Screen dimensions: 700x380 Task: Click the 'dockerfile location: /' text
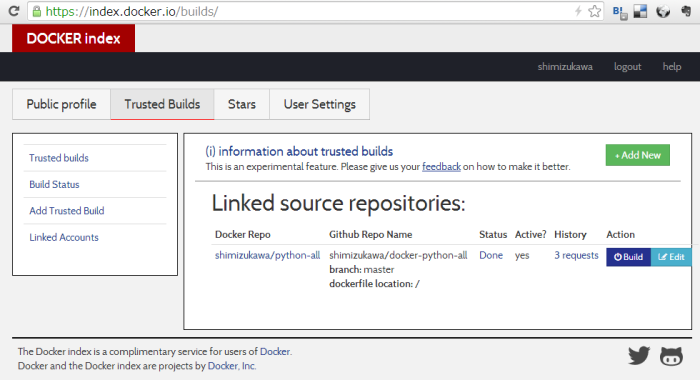tap(374, 284)
